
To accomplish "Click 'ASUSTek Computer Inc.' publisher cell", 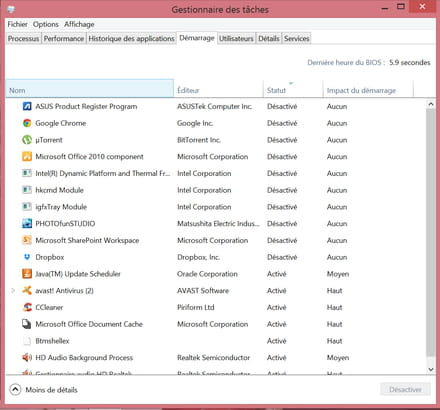I will 215,106.
